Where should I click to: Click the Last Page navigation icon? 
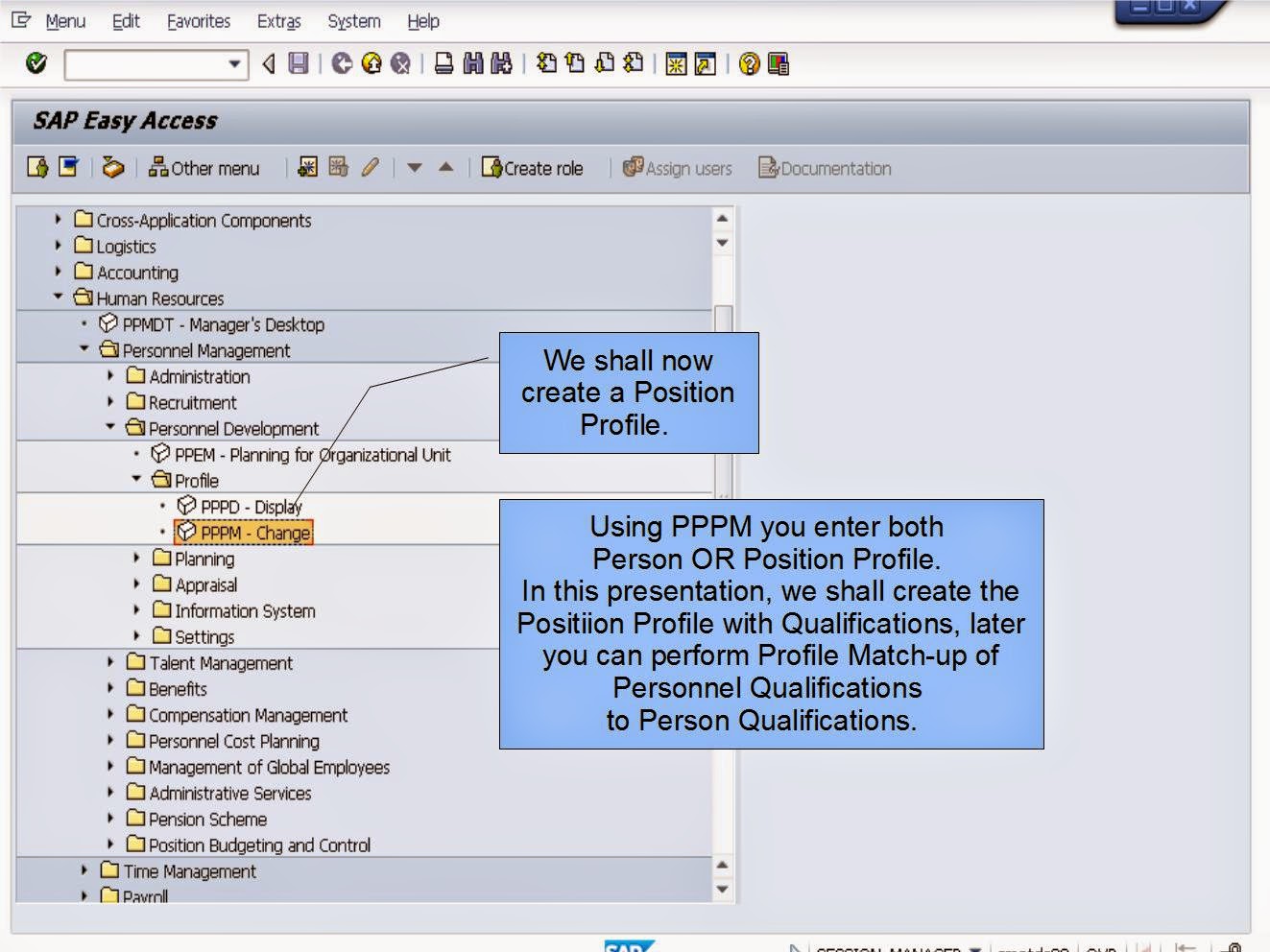(633, 63)
